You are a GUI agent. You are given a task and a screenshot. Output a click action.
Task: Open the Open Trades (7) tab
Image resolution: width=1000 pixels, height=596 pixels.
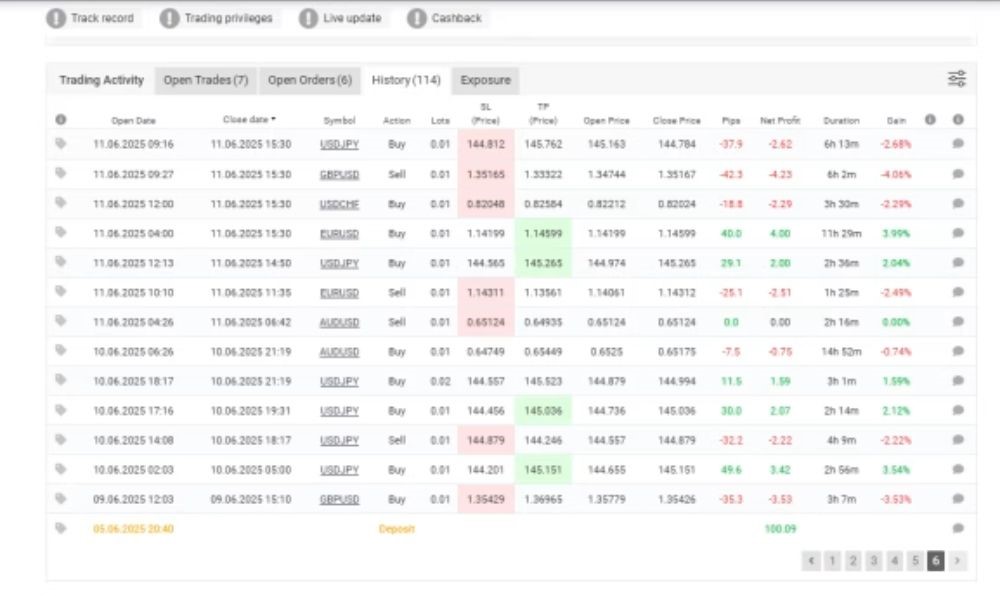206,80
